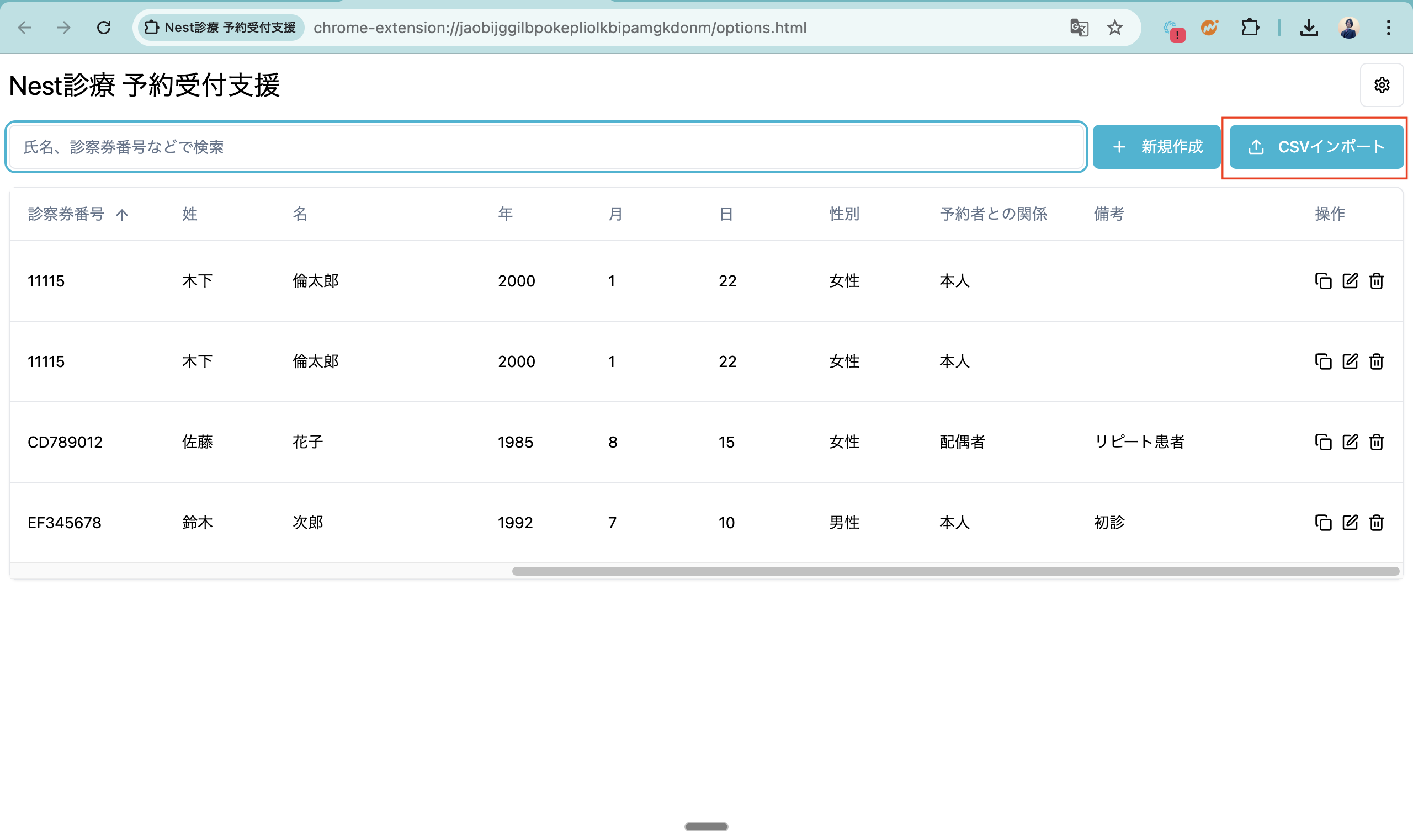Open the settings gear icon
Viewport: 1413px width, 840px height.
1382,85
